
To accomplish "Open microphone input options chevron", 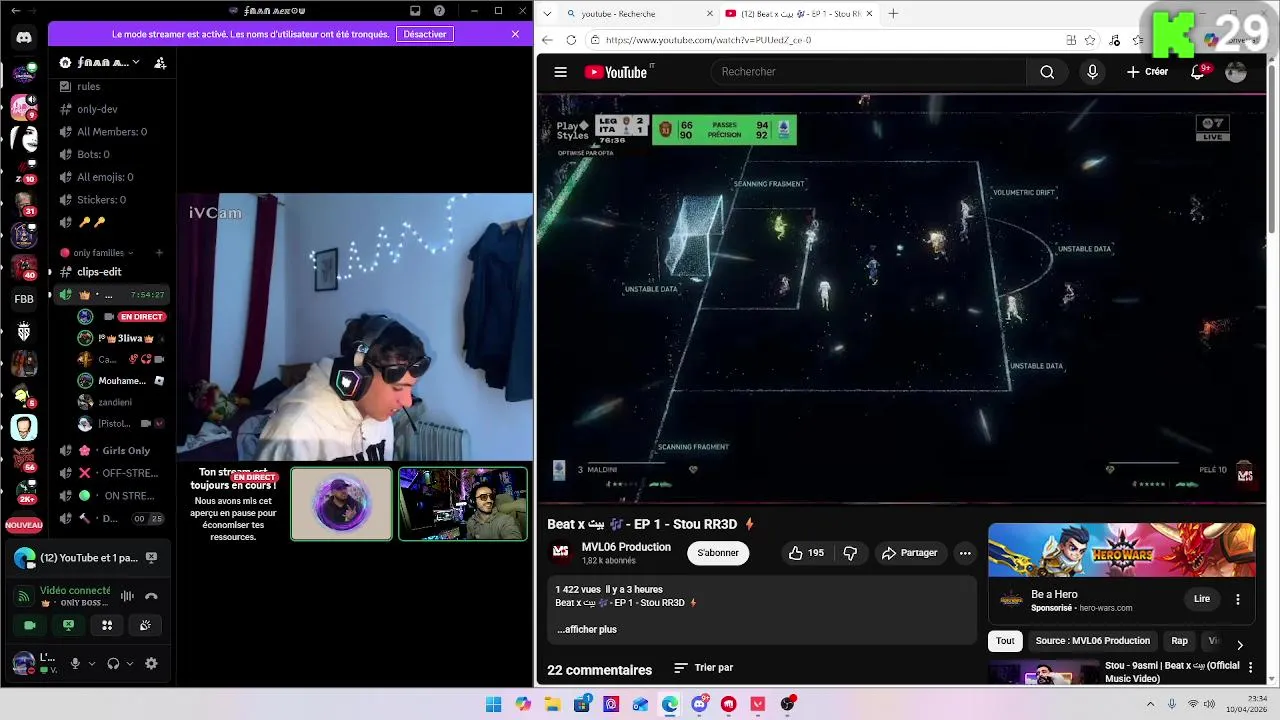I will 92,663.
